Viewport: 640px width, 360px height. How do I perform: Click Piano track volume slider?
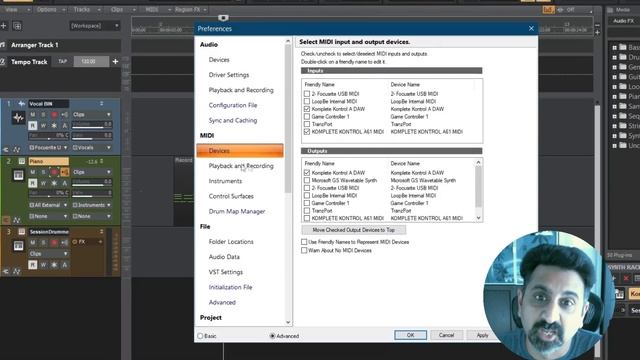(x=91, y=182)
